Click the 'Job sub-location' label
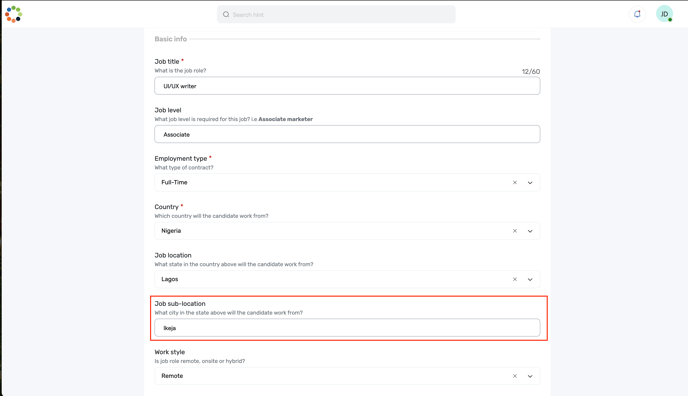 click(180, 303)
